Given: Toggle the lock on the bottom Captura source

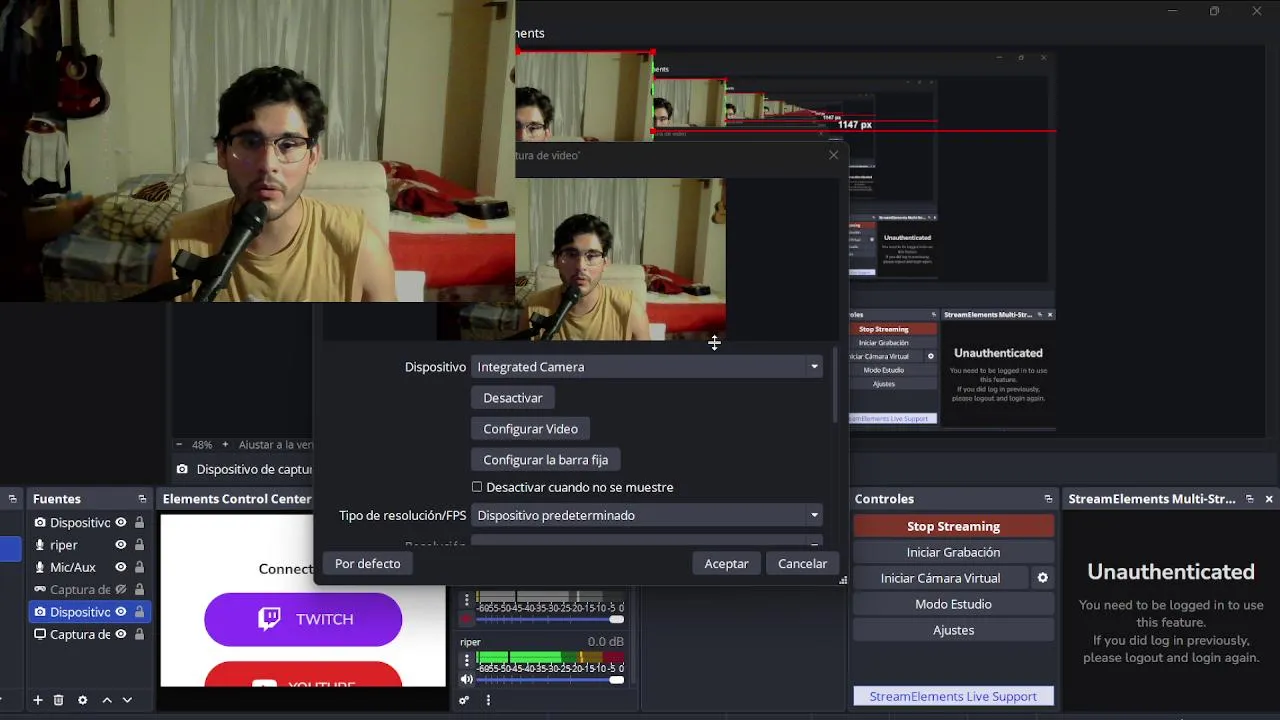Looking at the screenshot, I should point(139,634).
